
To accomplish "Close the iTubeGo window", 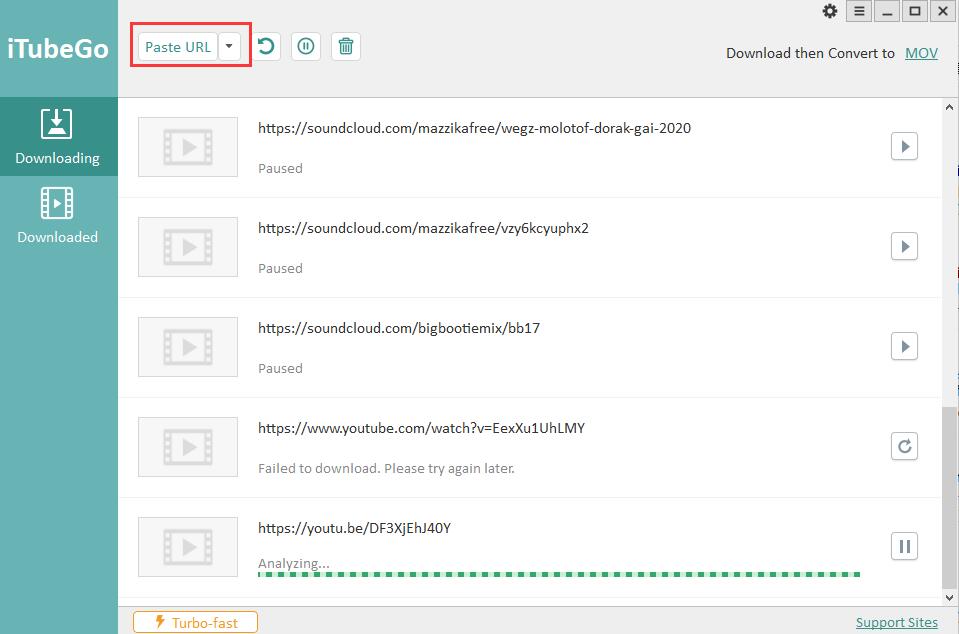I will [x=943, y=11].
